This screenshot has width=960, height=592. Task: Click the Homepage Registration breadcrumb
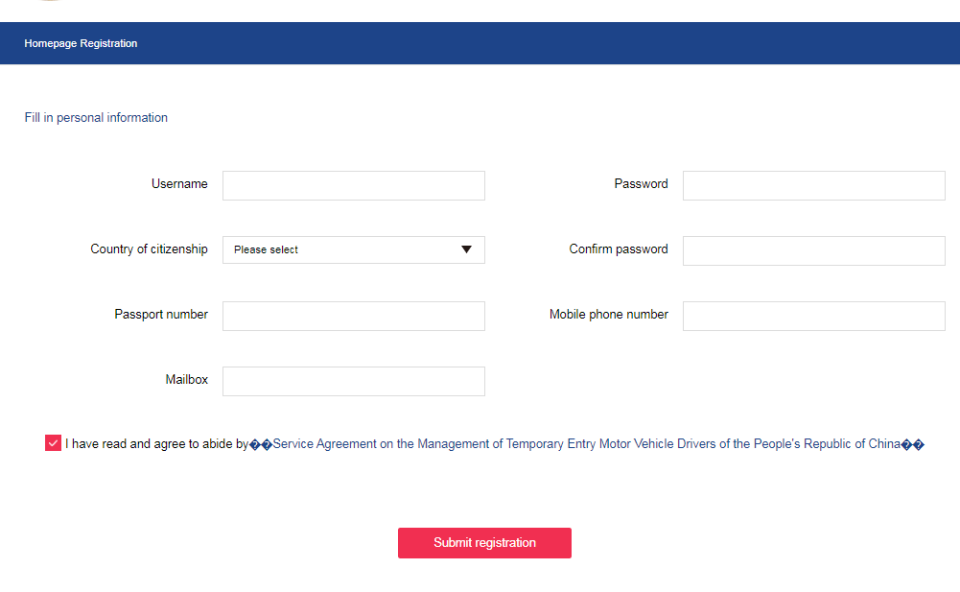81,44
